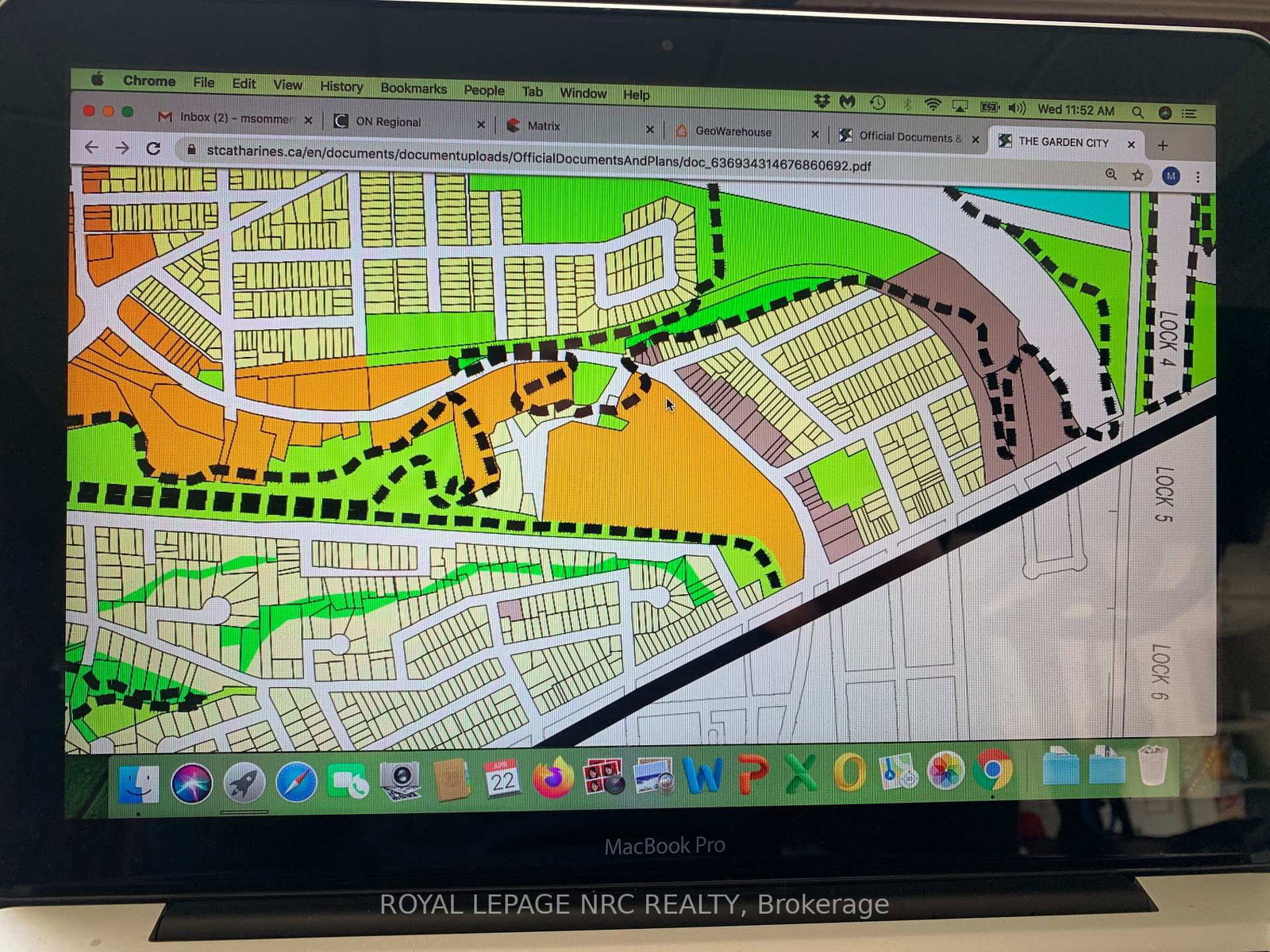The height and width of the screenshot is (952, 1270).
Task: Open the Chrome profile avatar M
Action: [x=1170, y=175]
